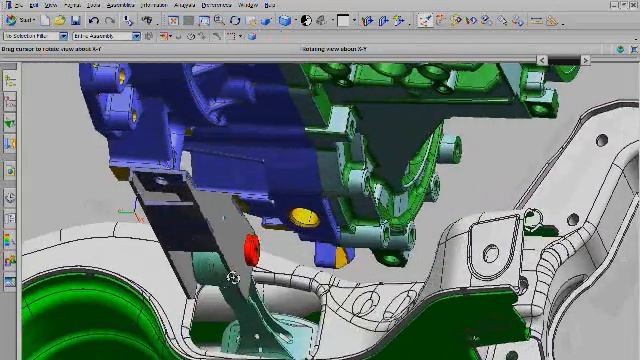Screen dimensions: 640x360
Task: Click the first blue orient view icon
Action: click(368, 20)
